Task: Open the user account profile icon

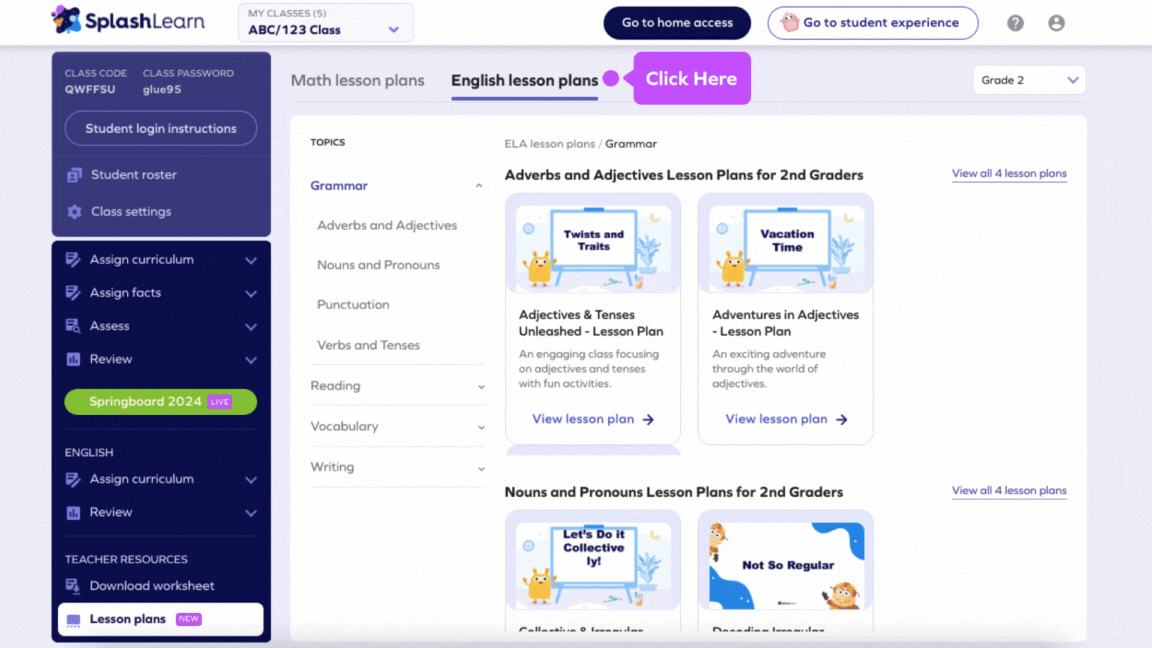Action: (1056, 23)
